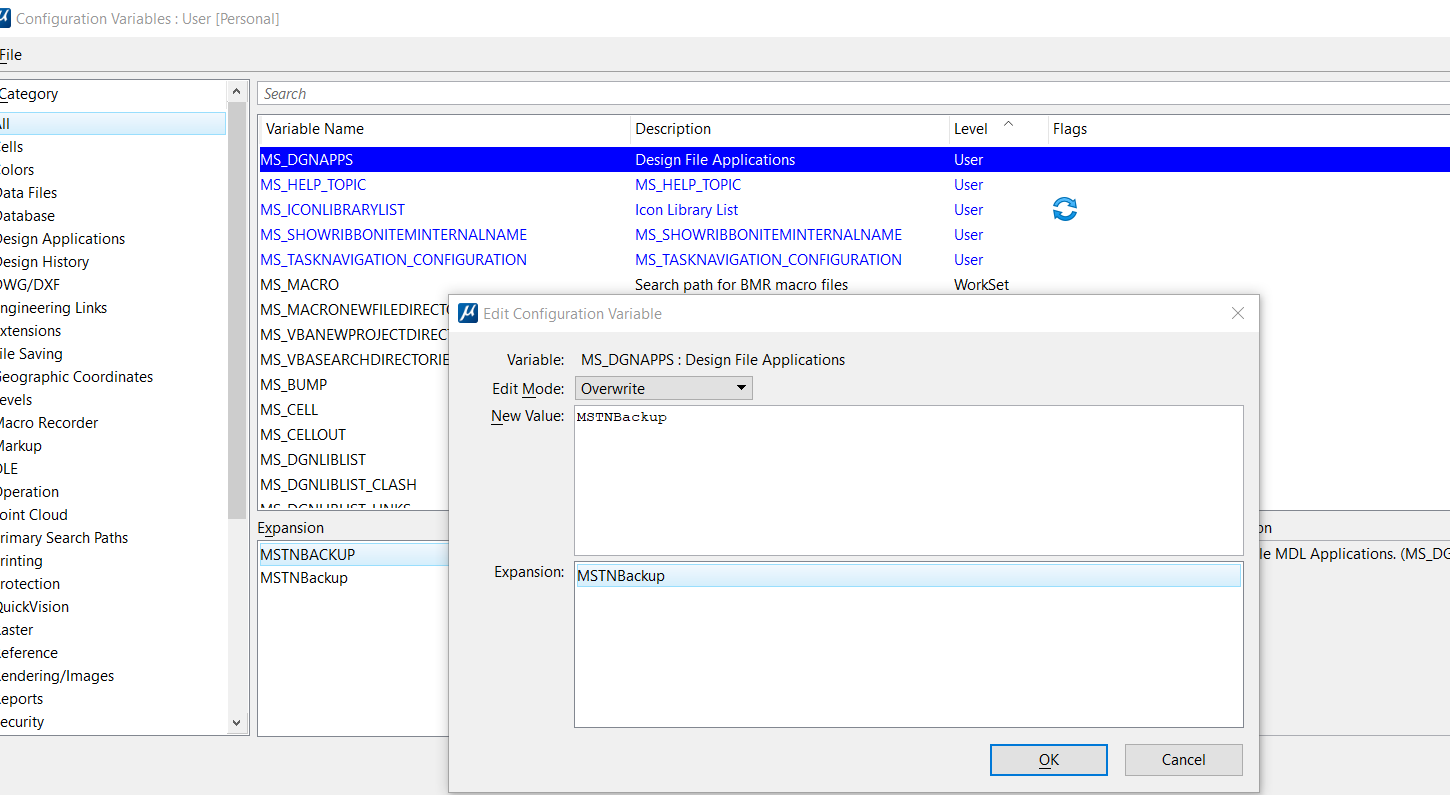The image size is (1450, 795).
Task: Select the Point Cloud category
Action: (33, 515)
